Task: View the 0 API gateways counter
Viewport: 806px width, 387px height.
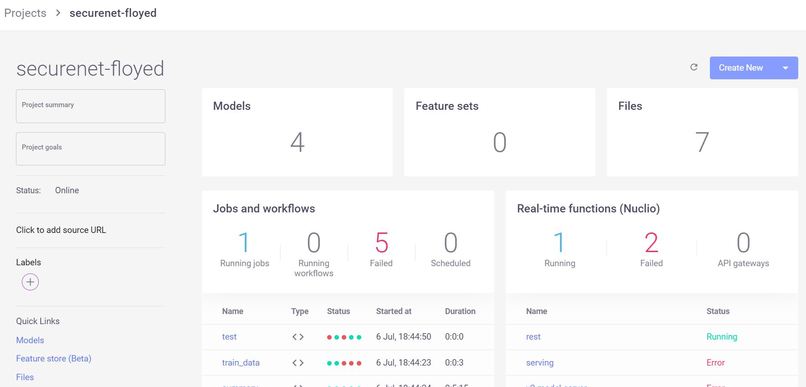Action: [743, 250]
